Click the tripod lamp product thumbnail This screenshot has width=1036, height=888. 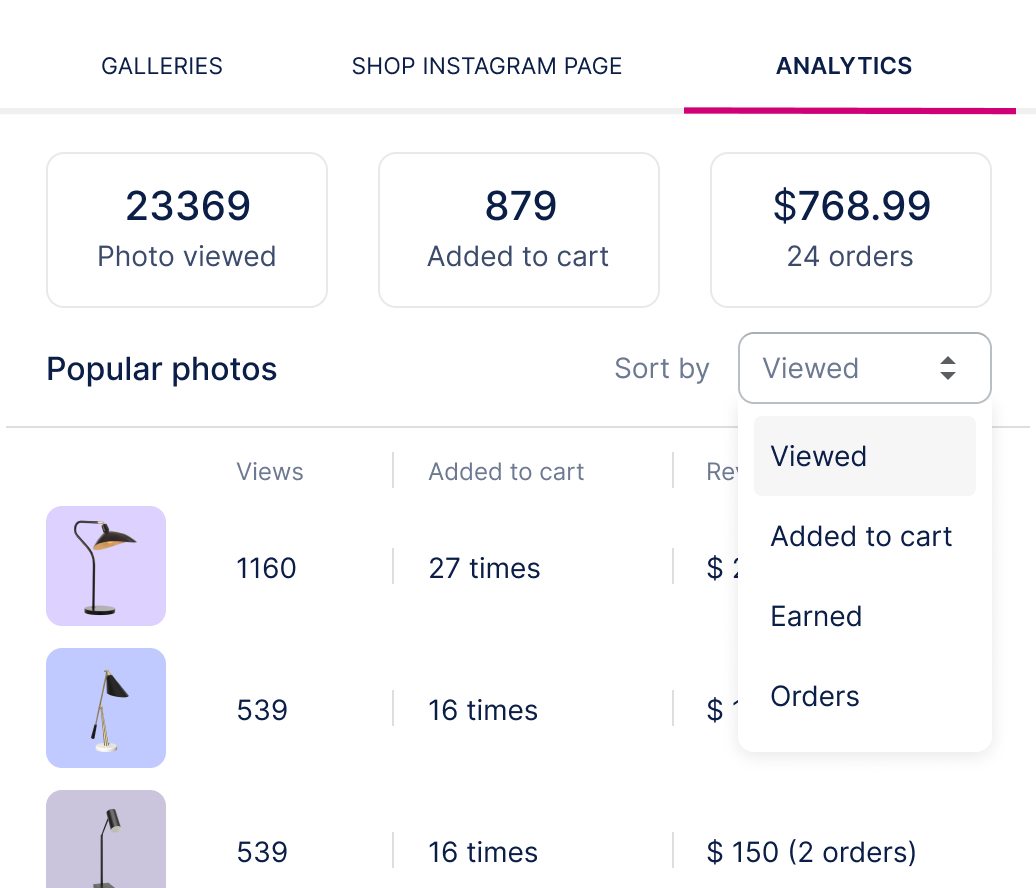[x=105, y=708]
